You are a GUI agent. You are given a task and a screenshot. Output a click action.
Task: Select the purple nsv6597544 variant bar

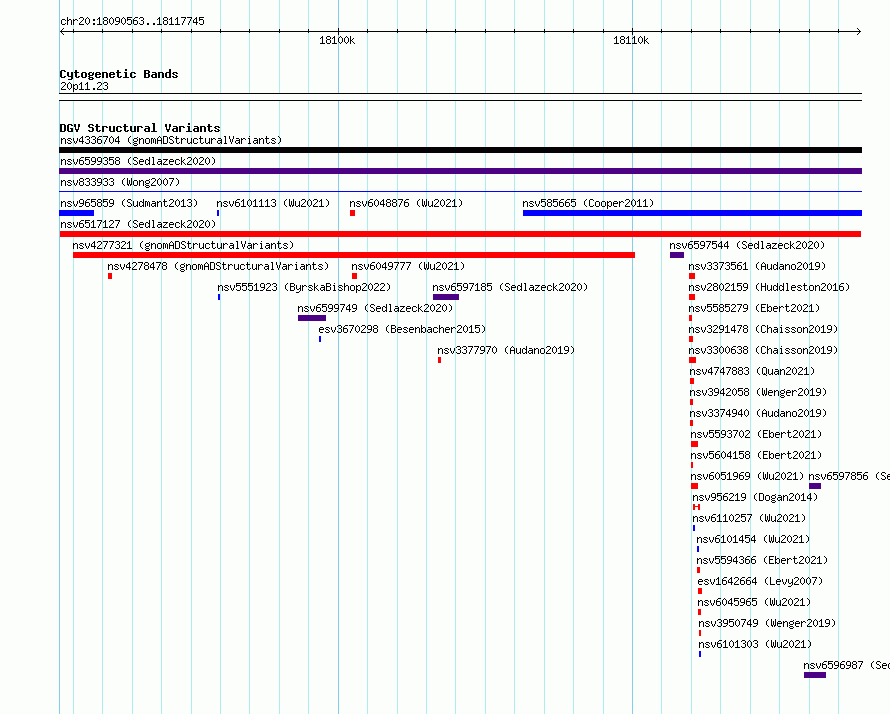(x=677, y=255)
